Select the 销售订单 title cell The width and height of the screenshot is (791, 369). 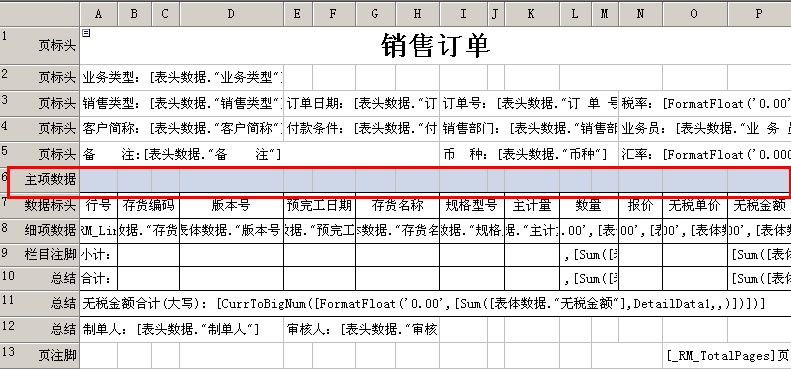tap(435, 45)
